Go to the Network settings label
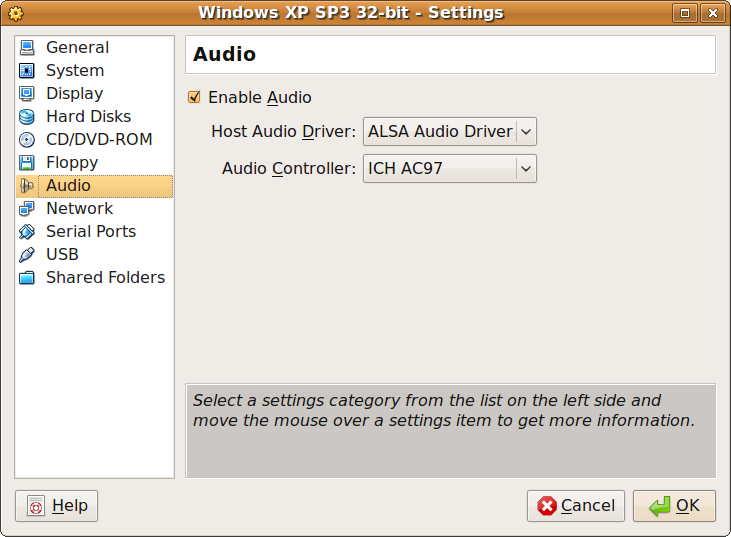The width and height of the screenshot is (731, 537). 79,209
